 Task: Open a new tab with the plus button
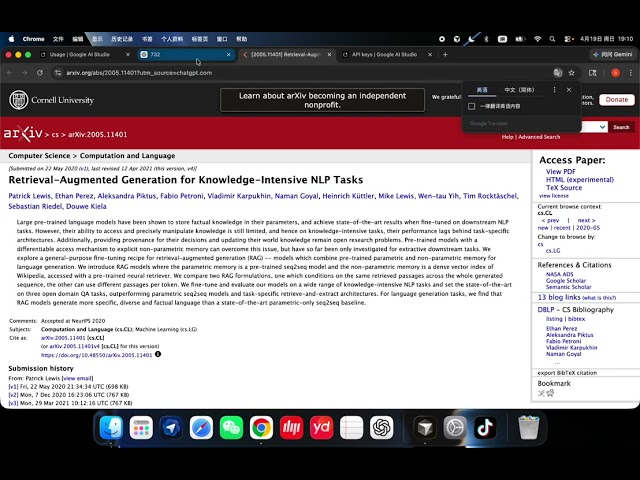(445, 54)
